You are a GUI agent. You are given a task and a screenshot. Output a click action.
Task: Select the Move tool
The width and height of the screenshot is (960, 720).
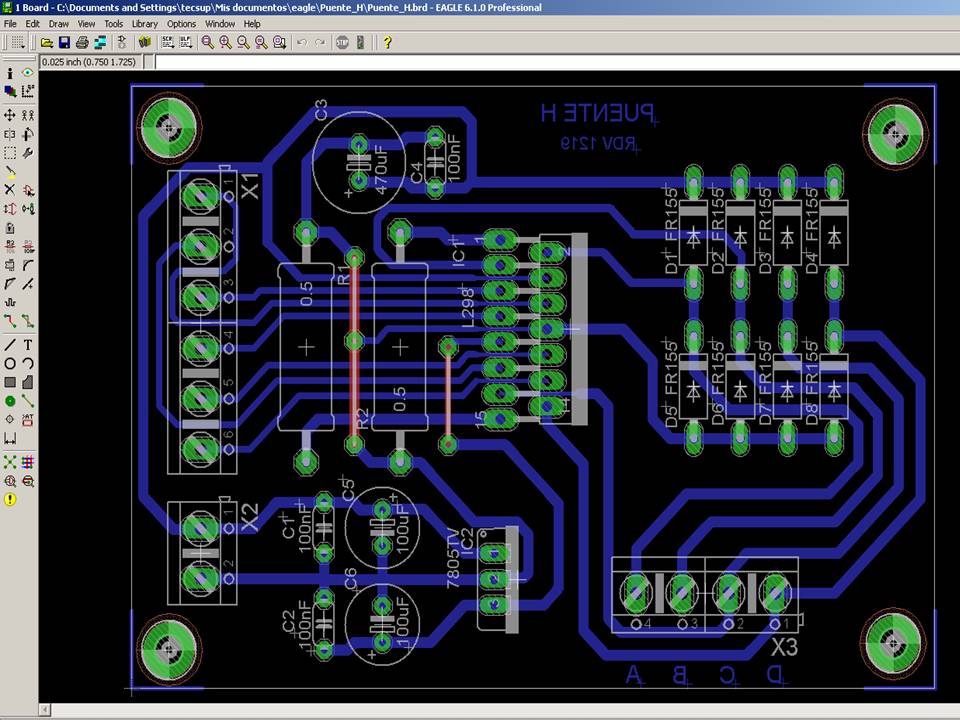[10, 115]
